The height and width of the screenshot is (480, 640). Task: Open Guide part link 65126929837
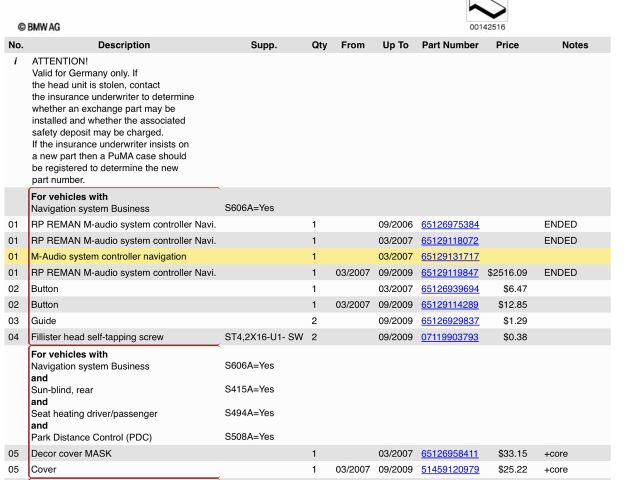(x=450, y=321)
